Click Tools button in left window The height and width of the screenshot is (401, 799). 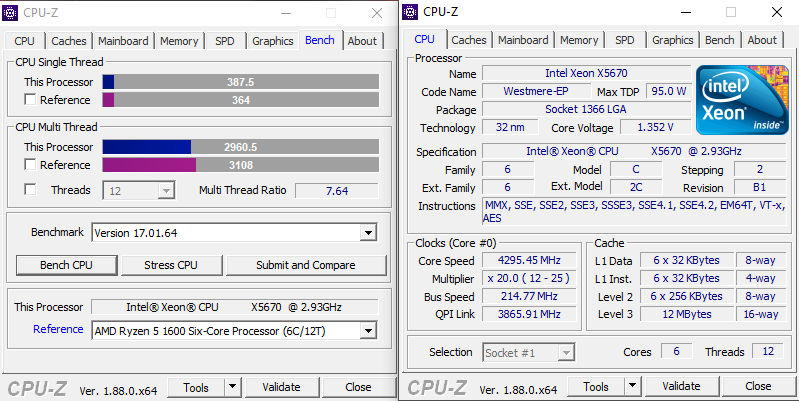[196, 387]
